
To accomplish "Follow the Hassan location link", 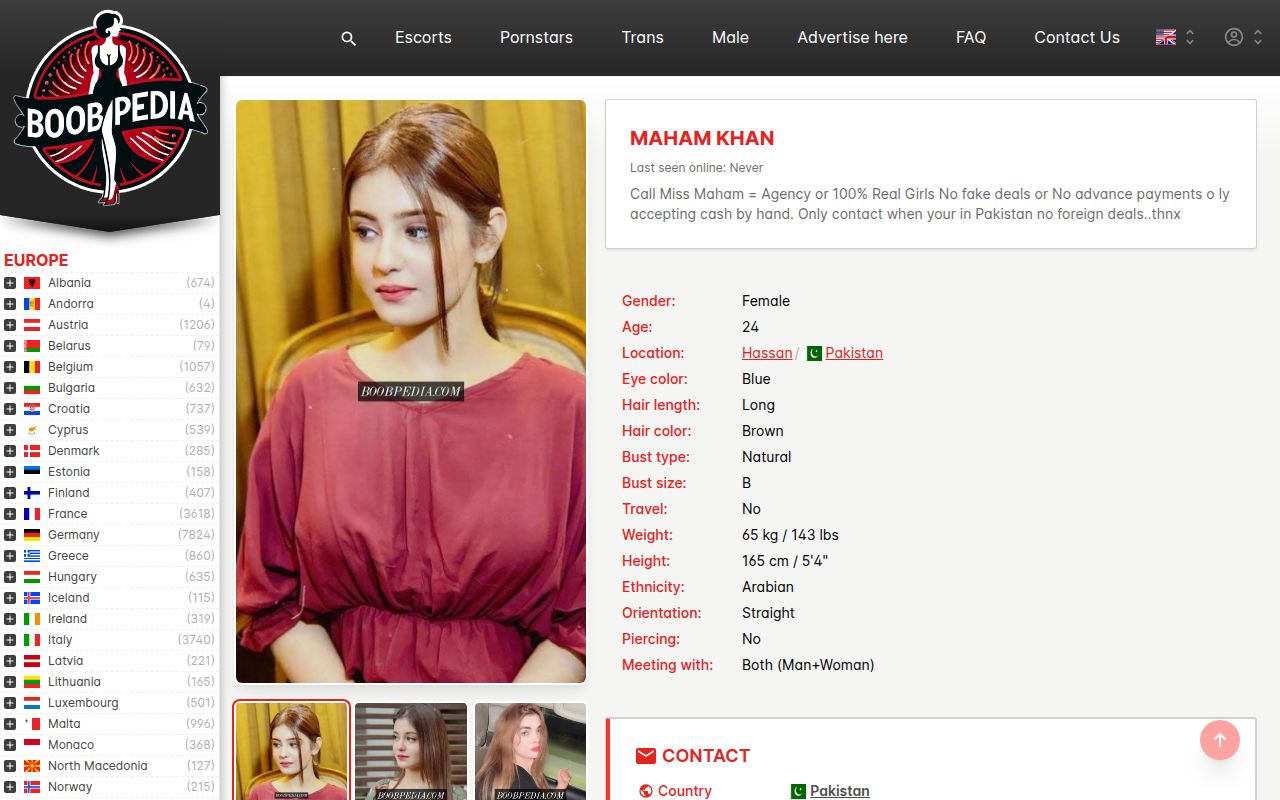I will point(766,353).
